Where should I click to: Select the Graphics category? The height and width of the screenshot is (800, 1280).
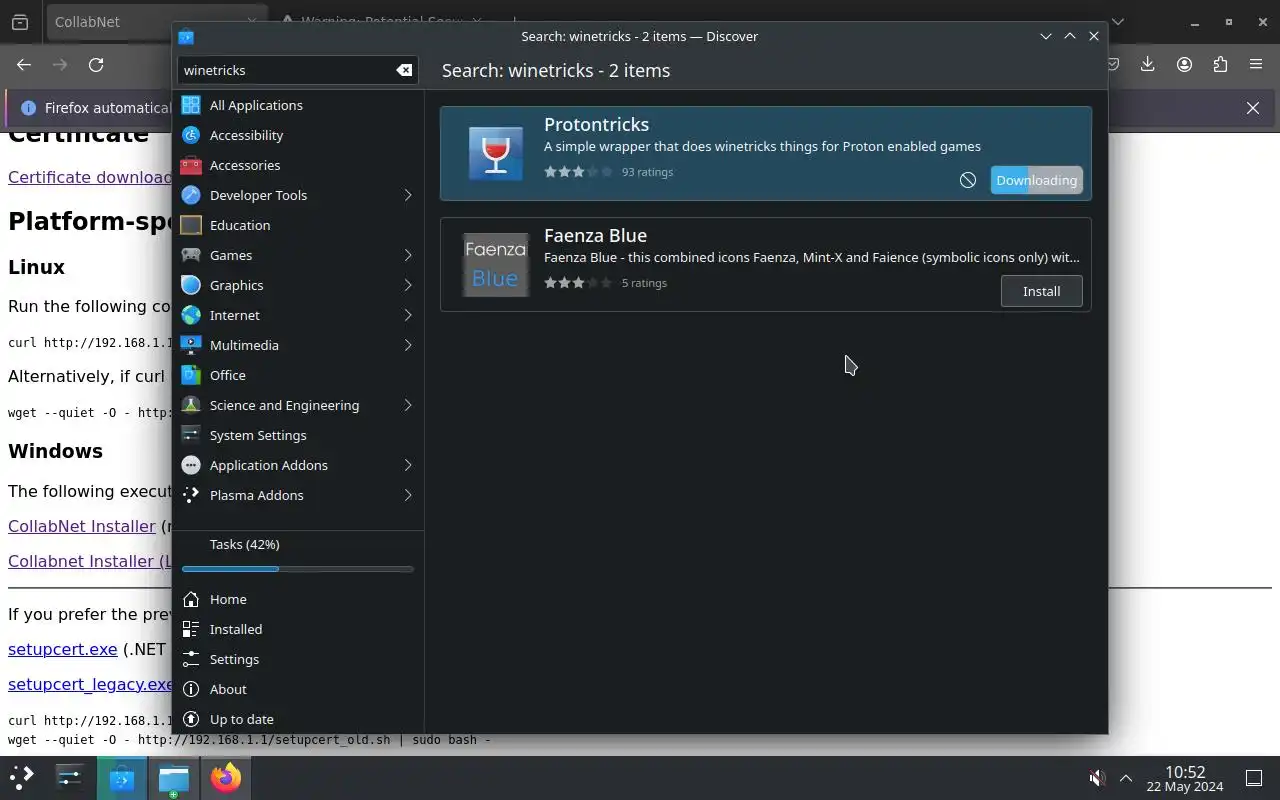(x=298, y=285)
